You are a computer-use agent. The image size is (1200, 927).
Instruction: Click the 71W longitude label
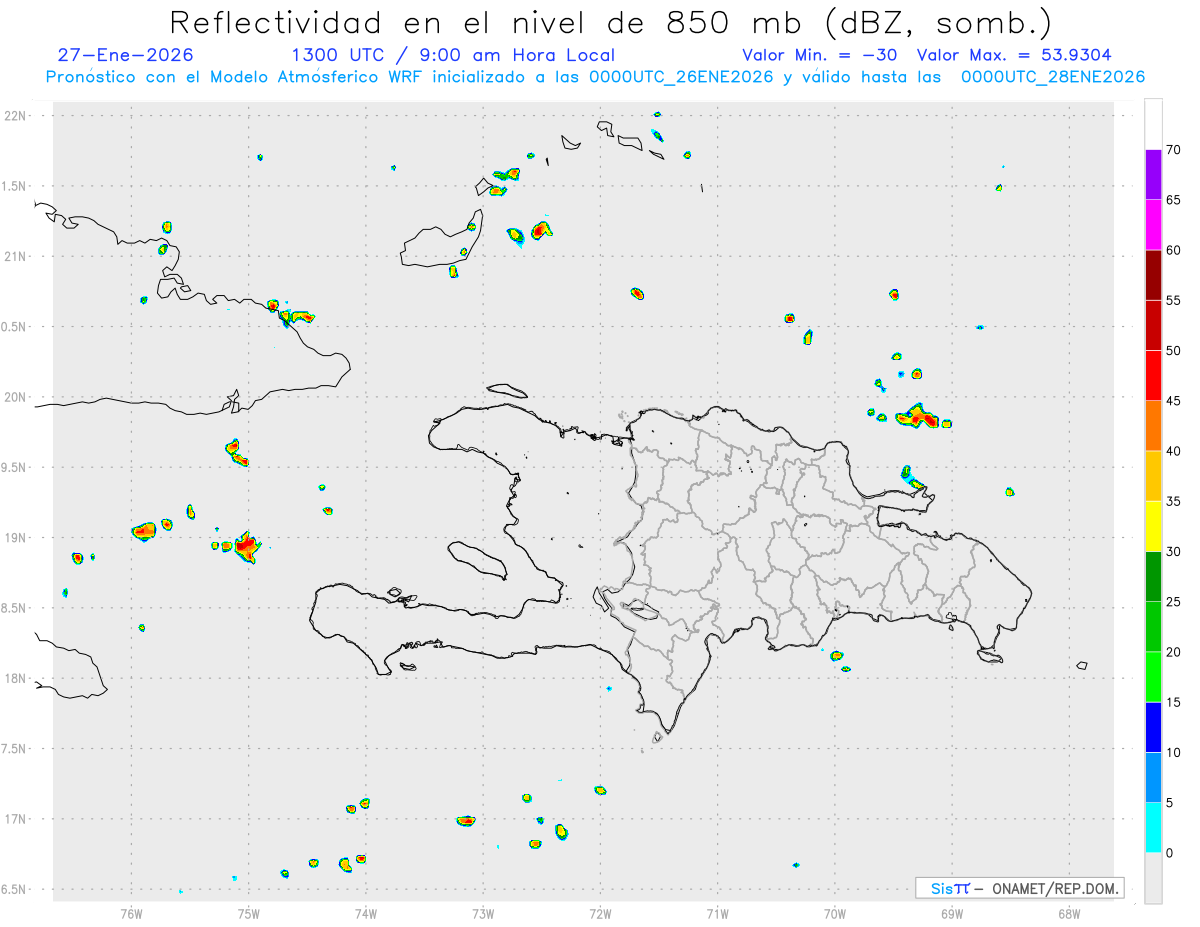pyautogui.click(x=717, y=914)
